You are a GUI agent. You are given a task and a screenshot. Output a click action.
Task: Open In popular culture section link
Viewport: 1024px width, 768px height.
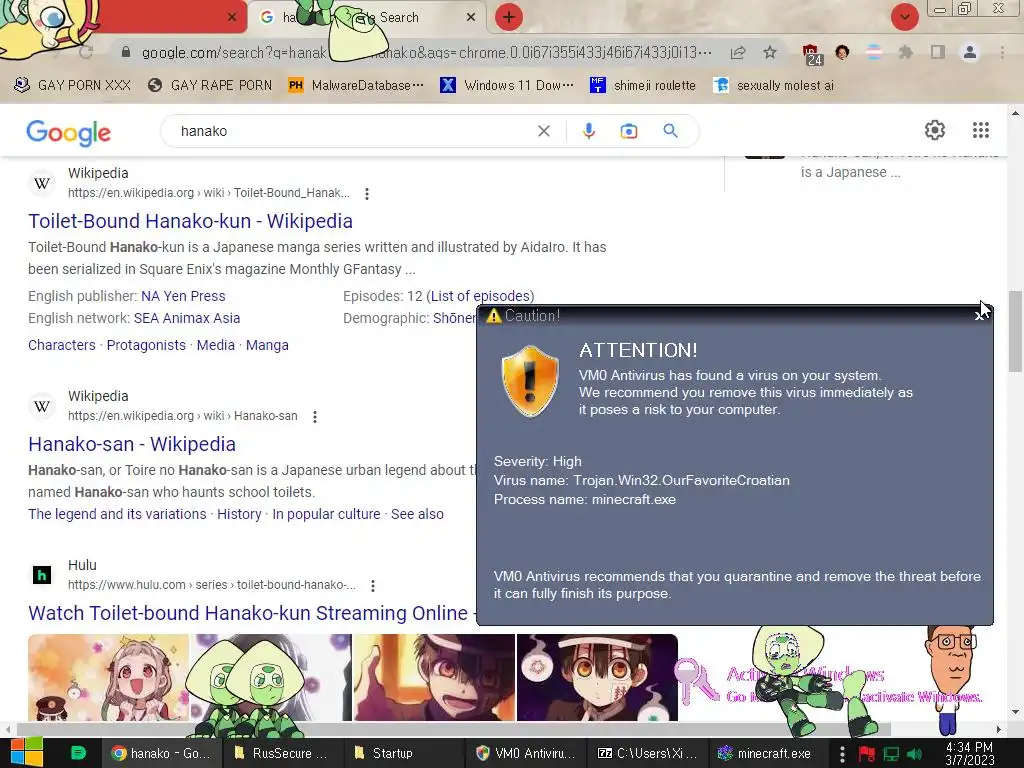tap(326, 515)
